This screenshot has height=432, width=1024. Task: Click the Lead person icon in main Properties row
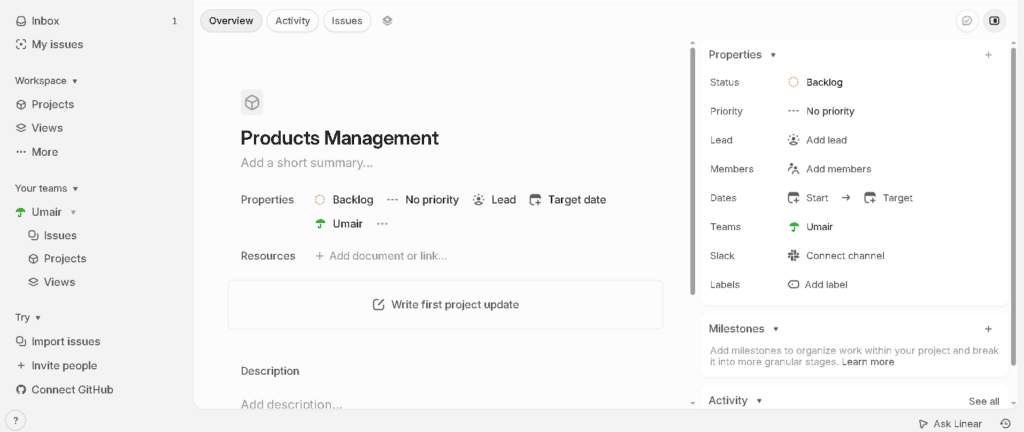479,200
